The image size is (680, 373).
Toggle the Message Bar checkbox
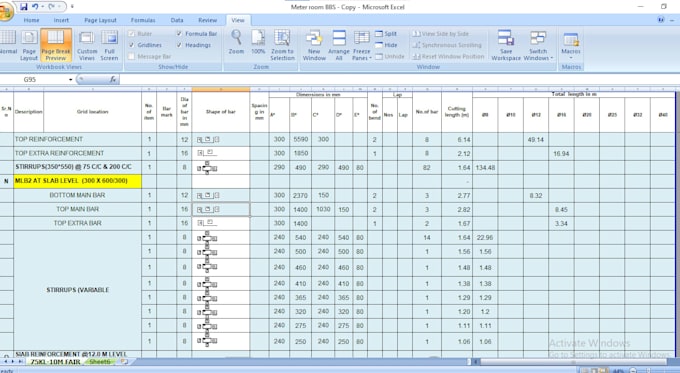[x=132, y=56]
